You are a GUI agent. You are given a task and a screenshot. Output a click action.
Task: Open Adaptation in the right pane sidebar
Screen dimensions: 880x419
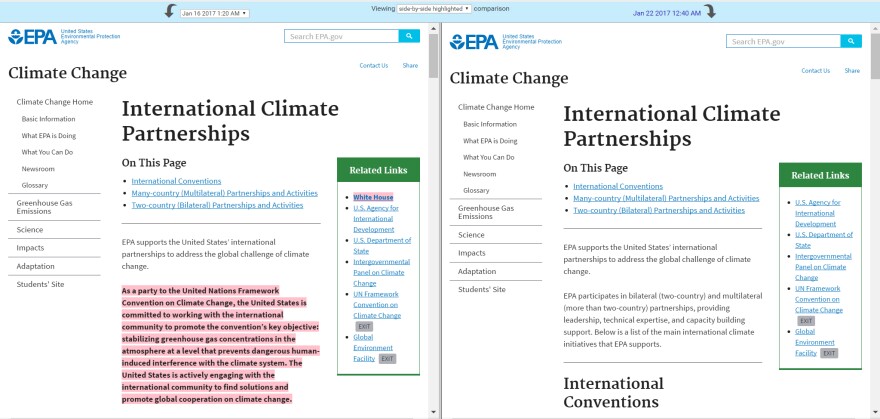477,271
